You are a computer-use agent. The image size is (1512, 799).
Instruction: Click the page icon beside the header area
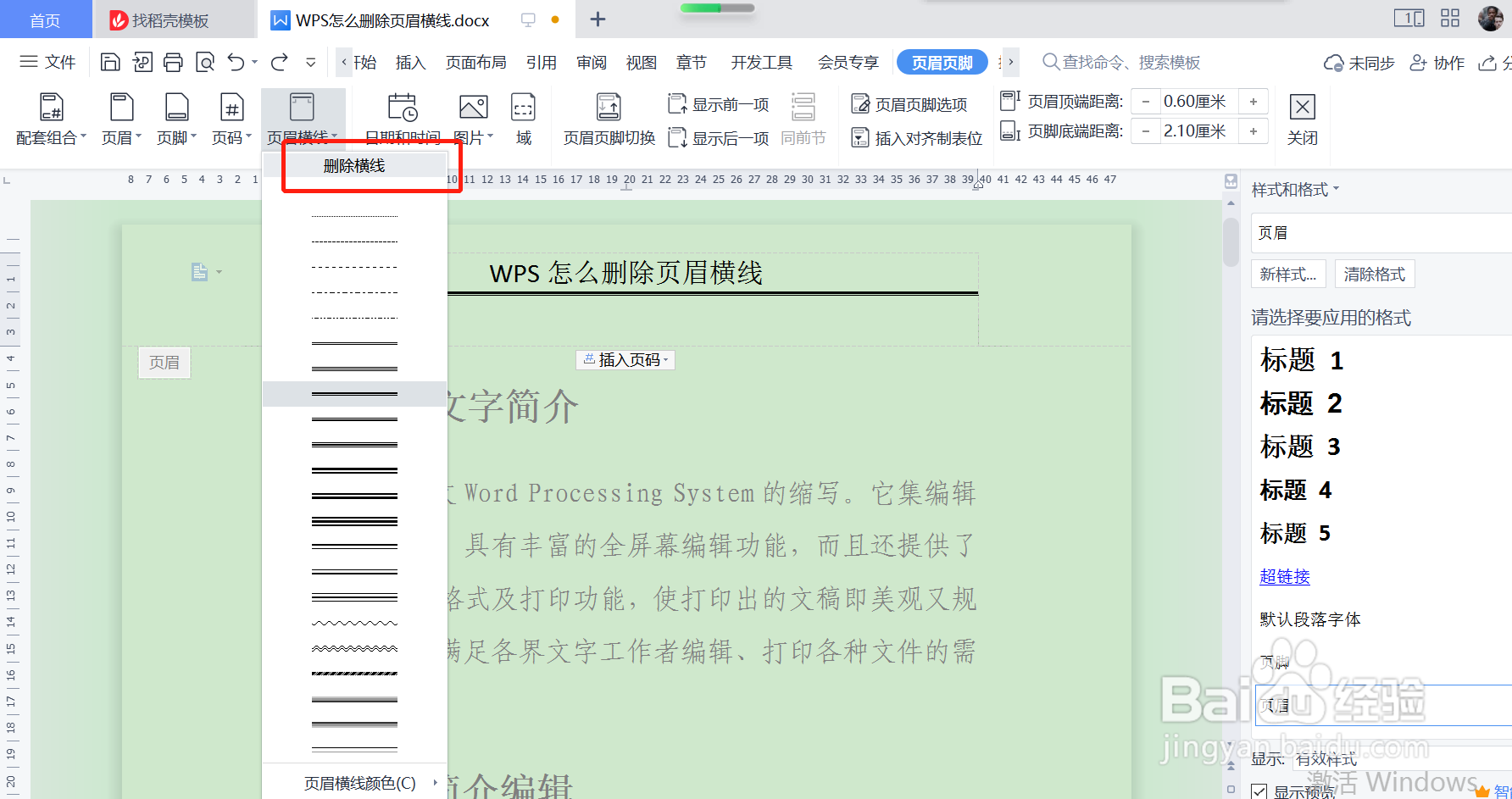pyautogui.click(x=200, y=271)
